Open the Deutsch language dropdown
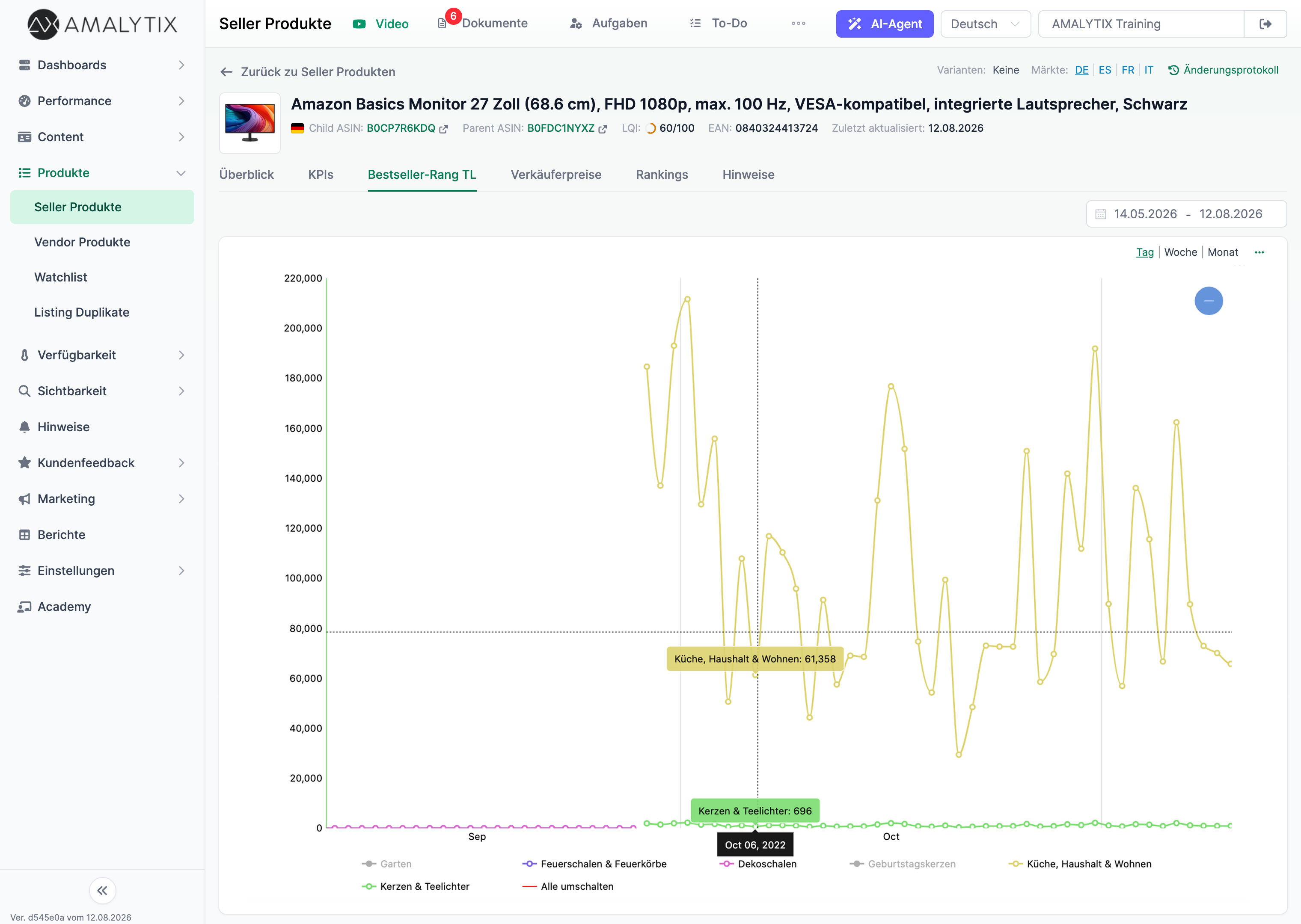 tap(985, 24)
